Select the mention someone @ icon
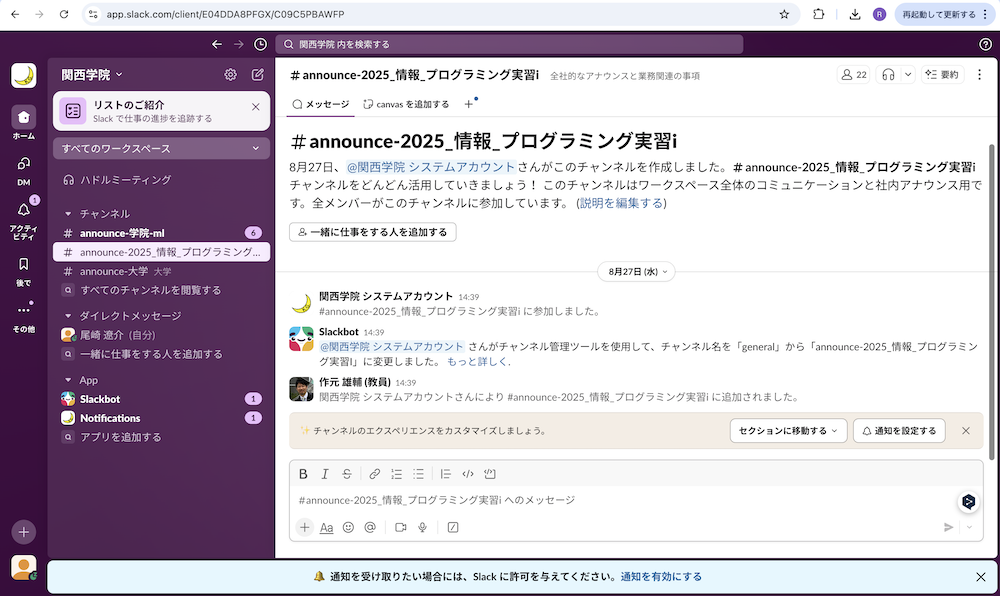The image size is (1000, 596). coord(369,527)
